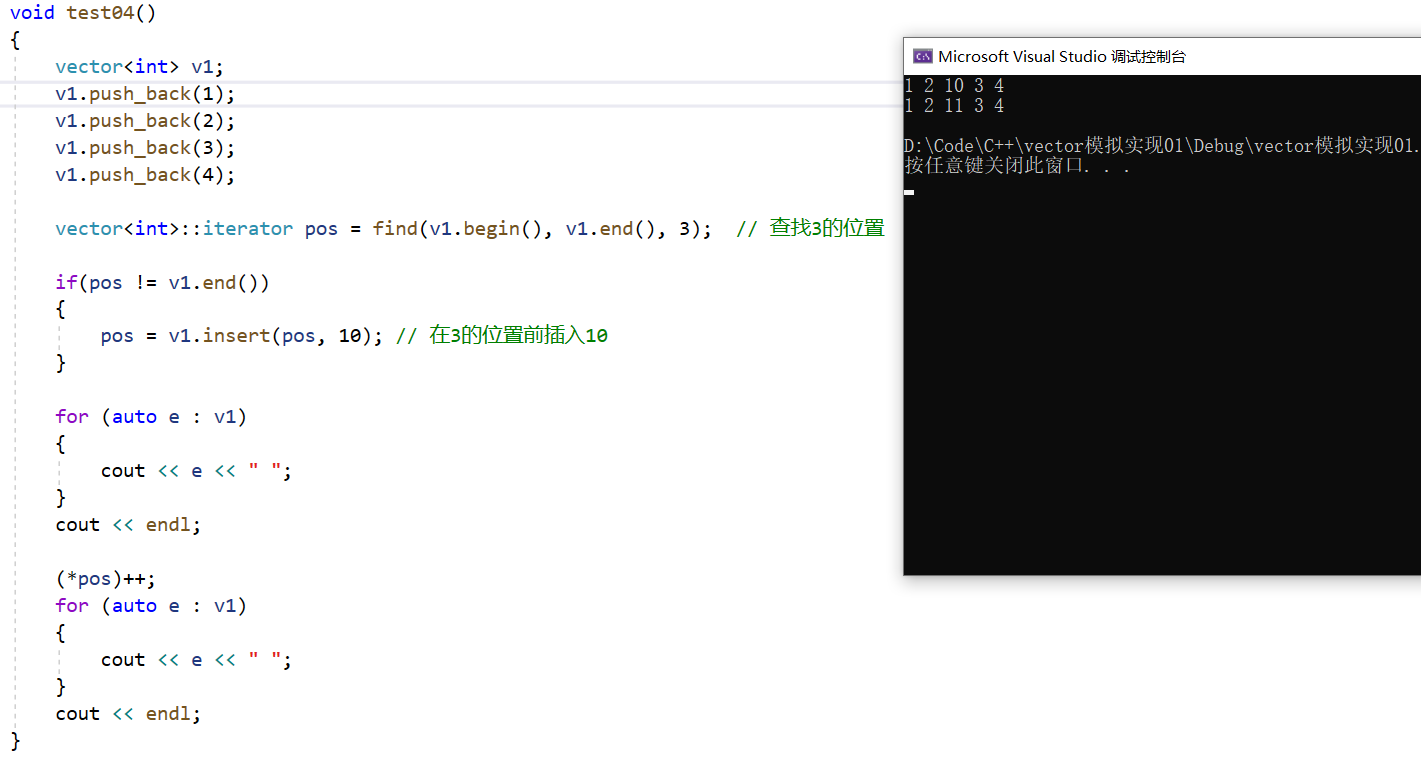Screen dimensions: 1421x765
Task: Click the comment '// 查找3的位置'
Action: [x=811, y=228]
